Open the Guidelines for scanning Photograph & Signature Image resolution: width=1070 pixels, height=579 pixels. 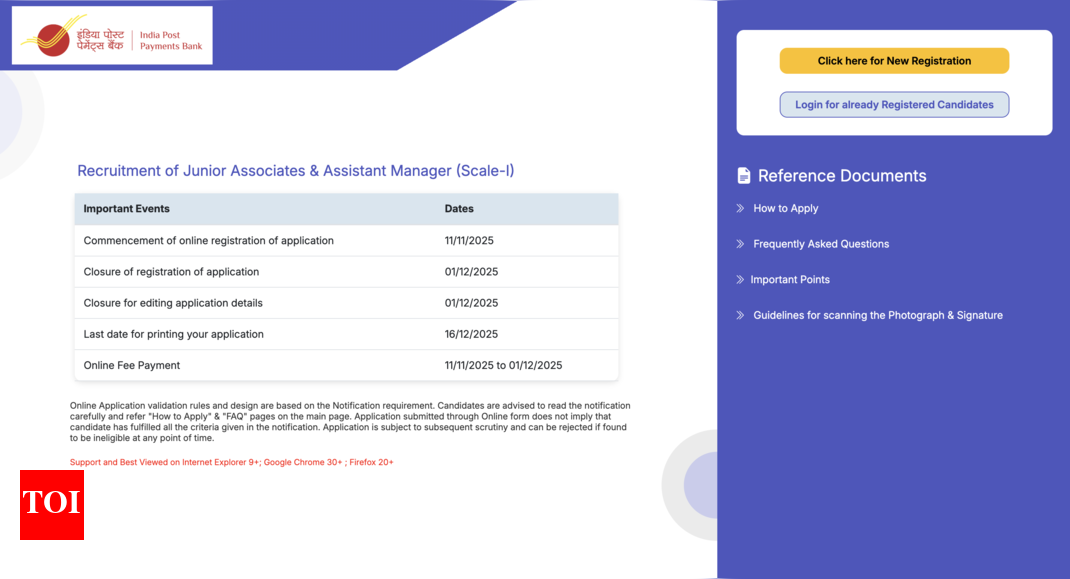pyautogui.click(x=877, y=315)
